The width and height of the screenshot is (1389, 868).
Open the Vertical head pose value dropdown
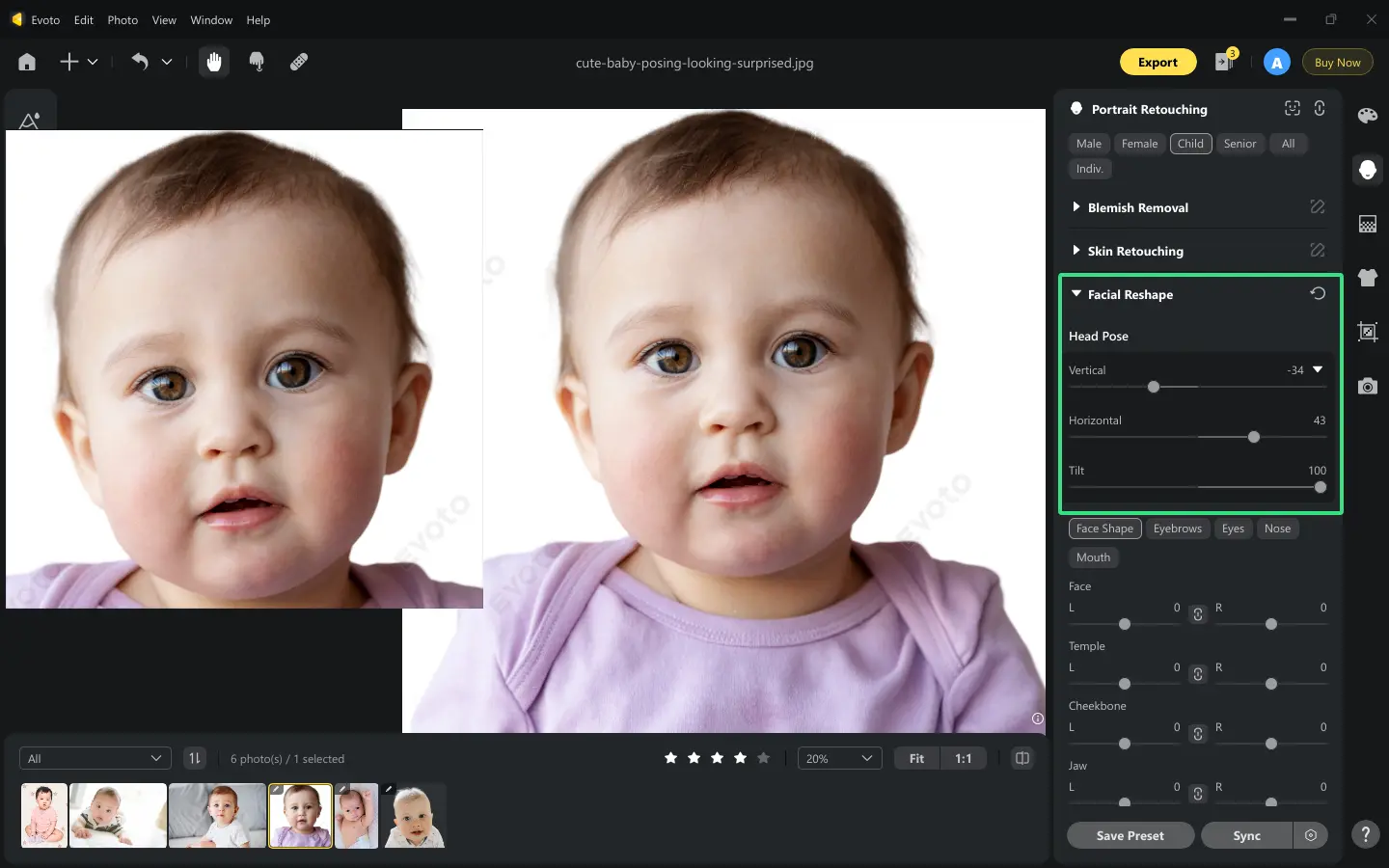click(1318, 369)
